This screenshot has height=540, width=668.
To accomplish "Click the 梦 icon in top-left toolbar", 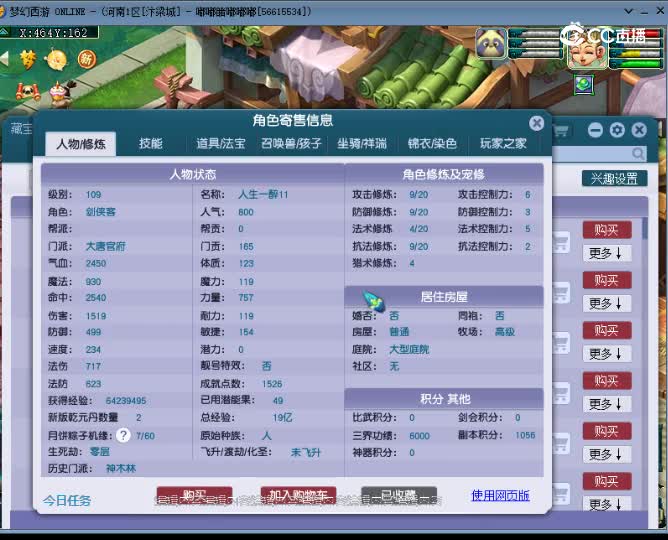I will click(x=29, y=59).
